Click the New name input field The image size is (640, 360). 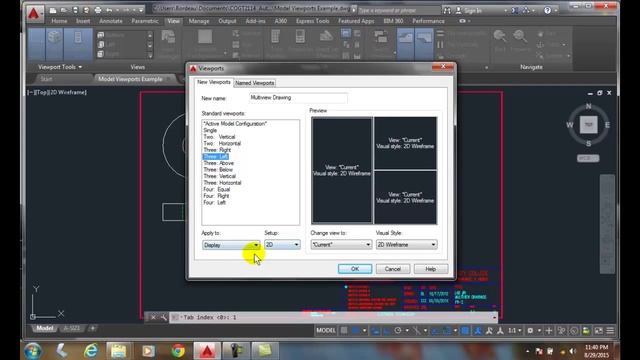(298, 98)
